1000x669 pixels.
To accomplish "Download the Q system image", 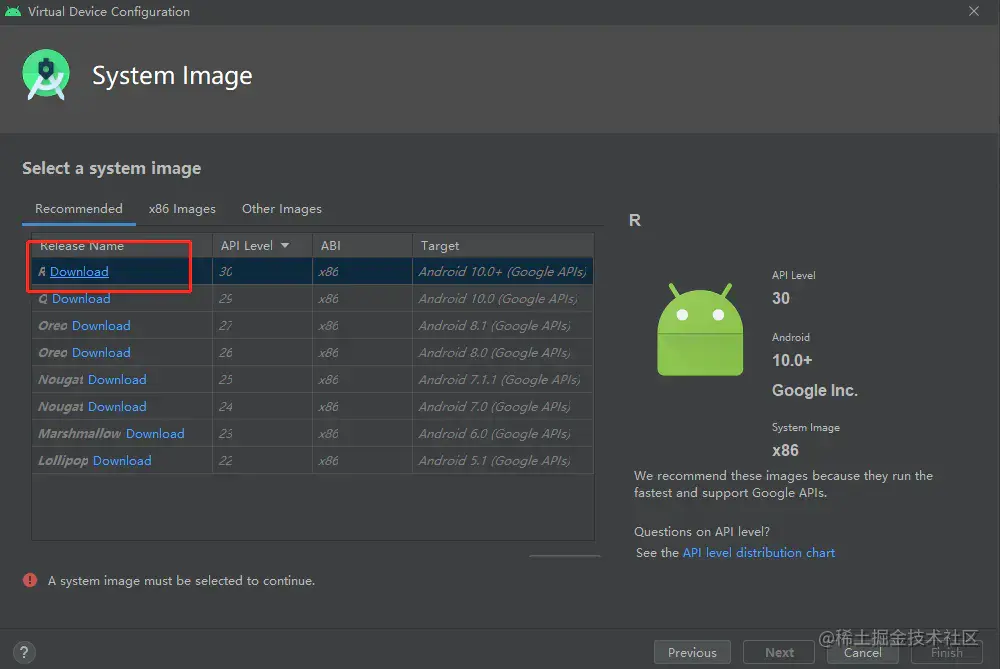I will point(81,298).
